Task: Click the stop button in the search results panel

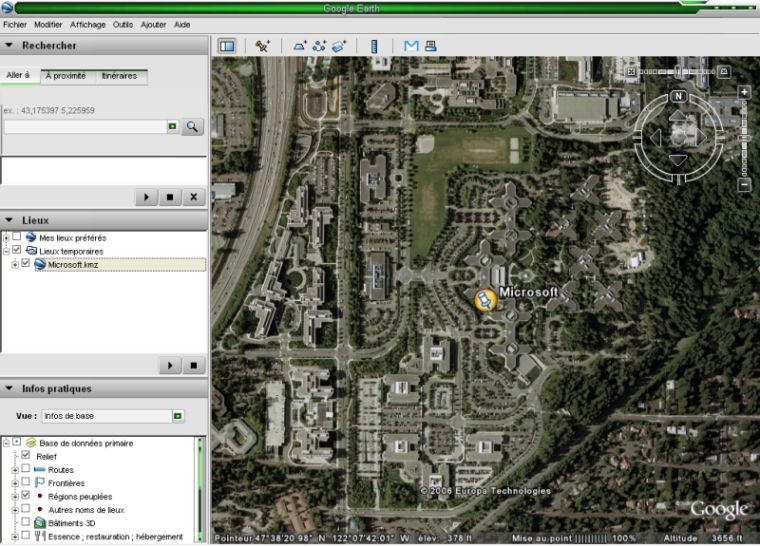Action: pos(170,197)
